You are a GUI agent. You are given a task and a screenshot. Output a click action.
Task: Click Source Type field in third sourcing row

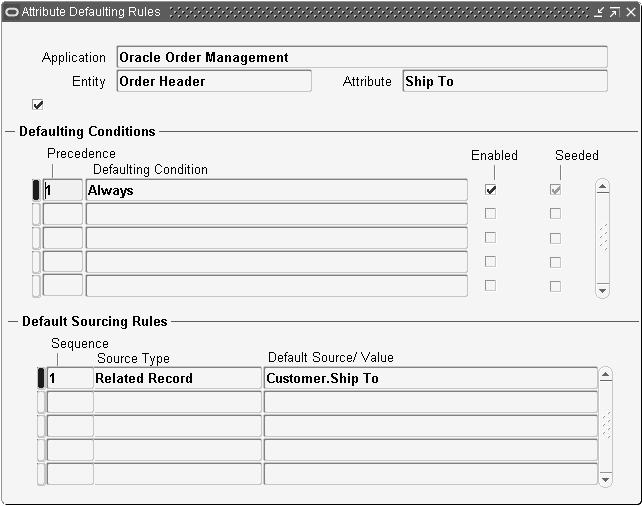(177, 426)
